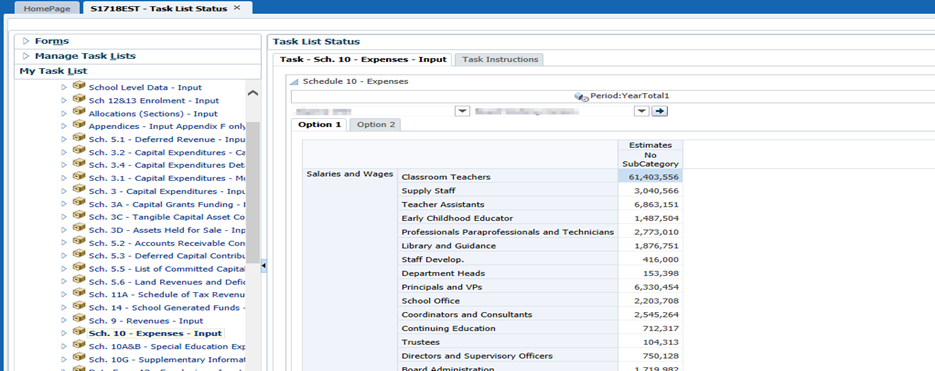Open the Task Instructions tab
This screenshot has width=935, height=371.
[x=500, y=59]
